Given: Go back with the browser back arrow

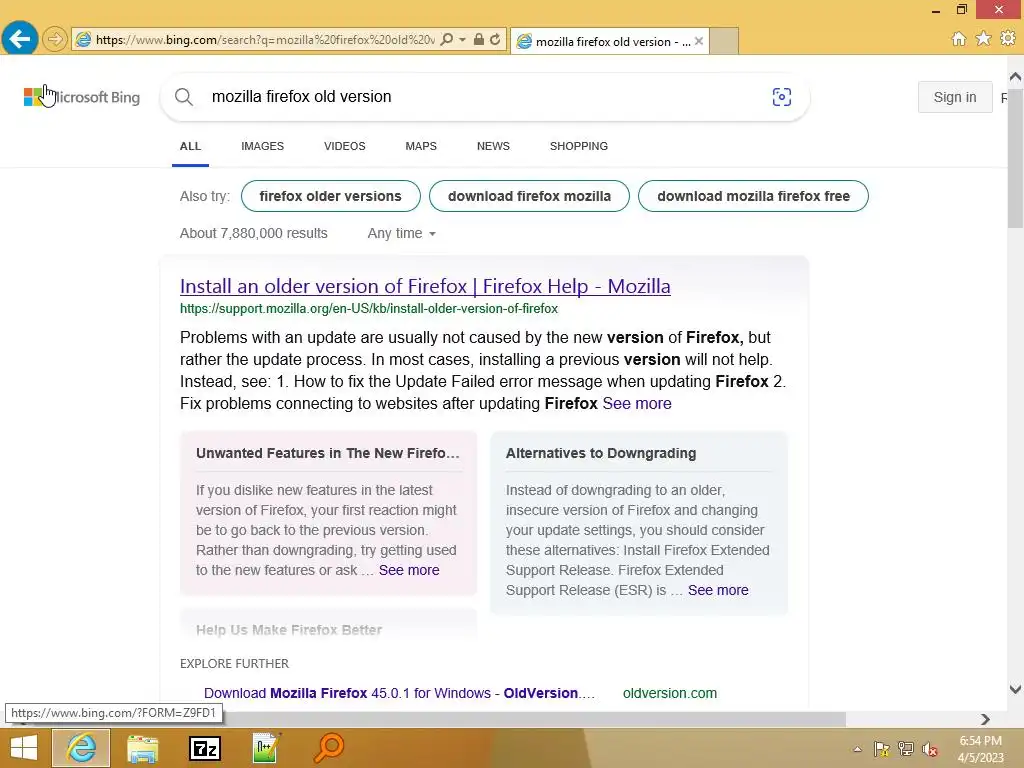Looking at the screenshot, I should [20, 39].
